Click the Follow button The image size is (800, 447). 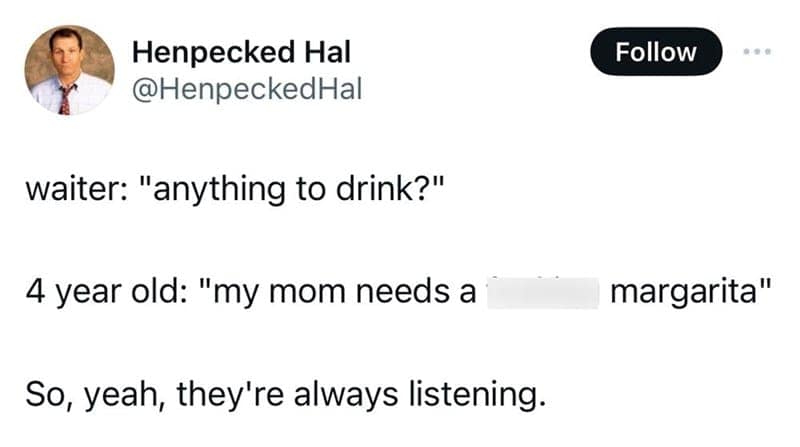[x=656, y=52]
